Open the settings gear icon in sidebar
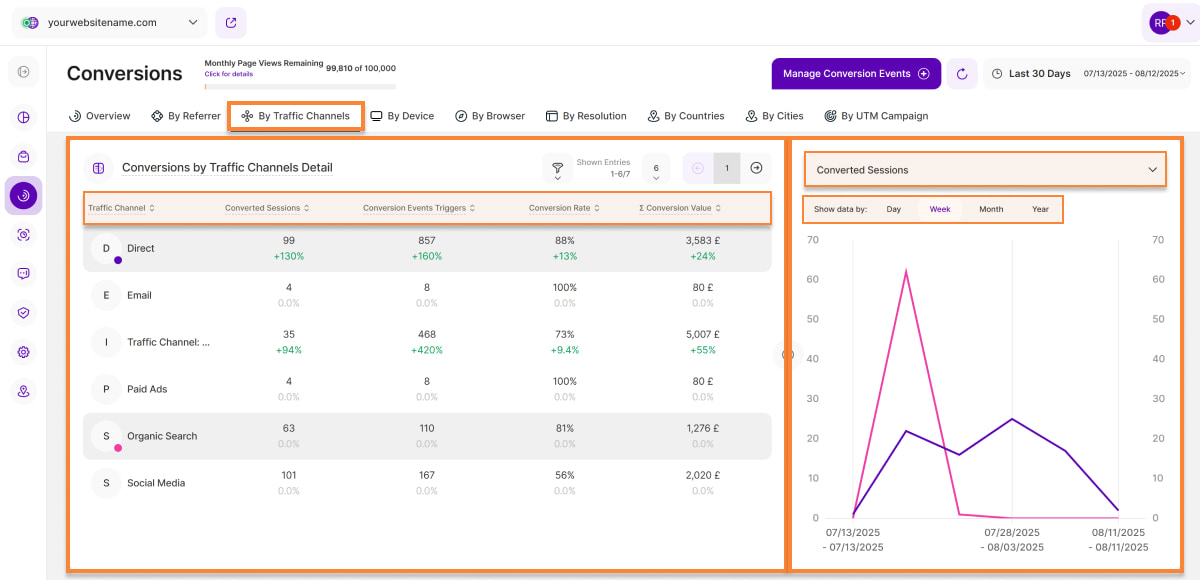1200x581 pixels. [24, 352]
